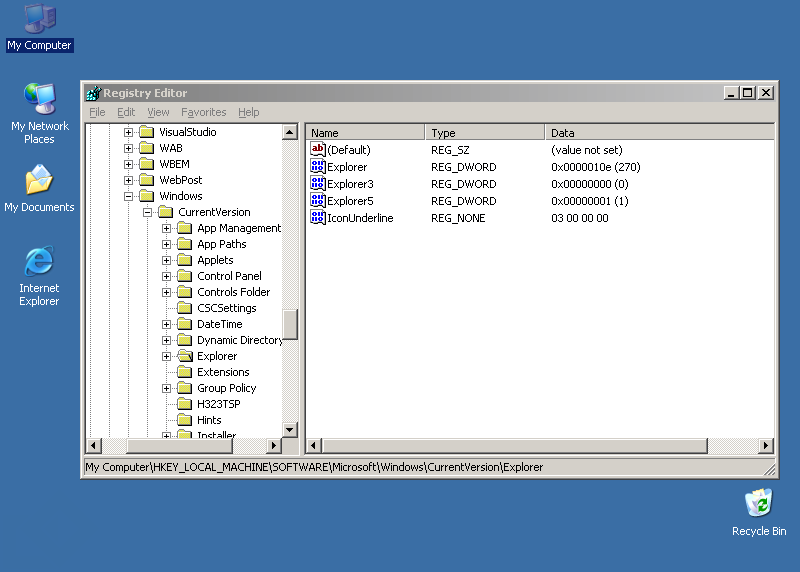Screen dimensions: 800x572
Task: Open the Help menu
Action: click(x=248, y=112)
